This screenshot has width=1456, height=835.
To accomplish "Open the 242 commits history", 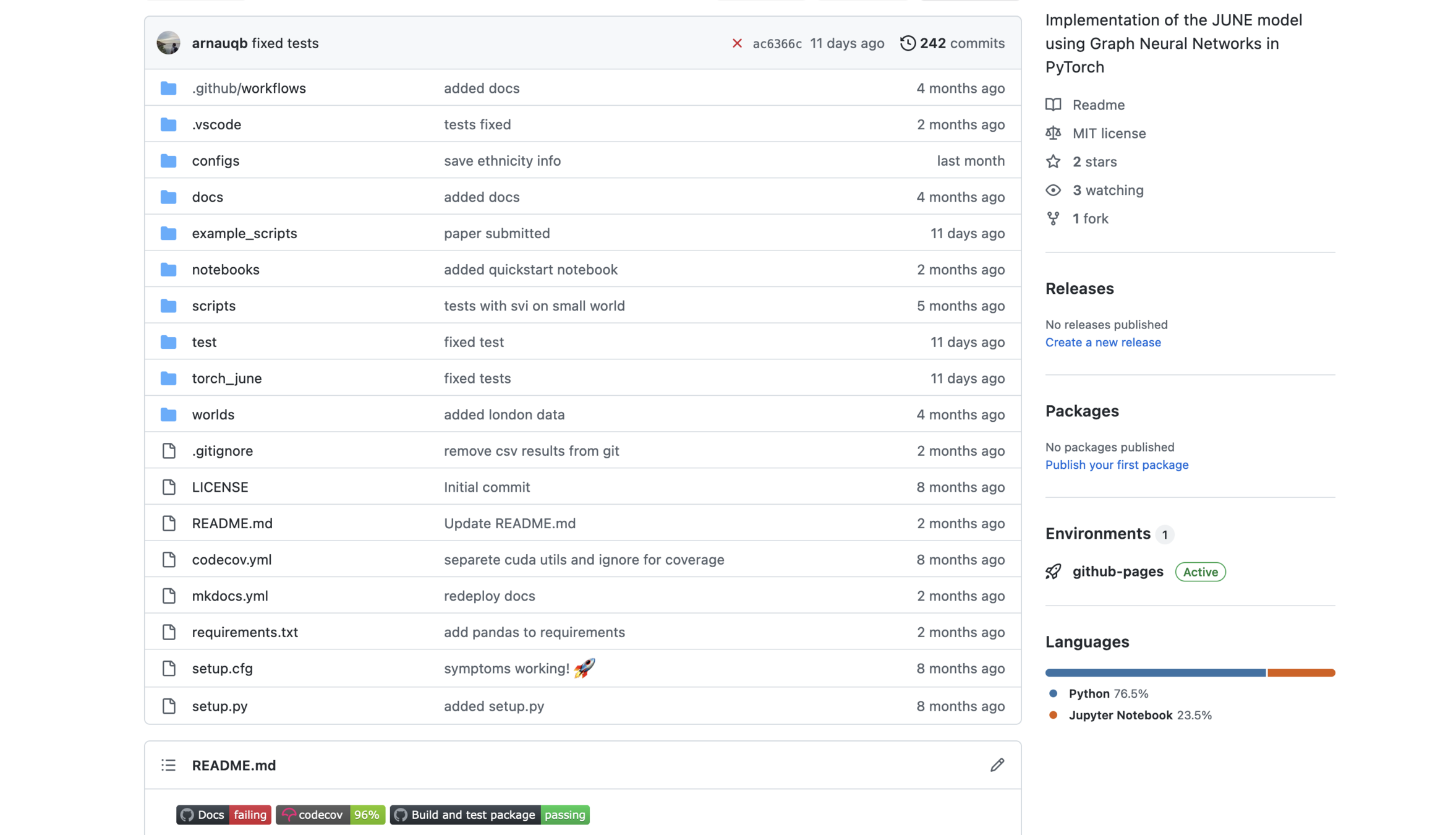I will pyautogui.click(x=961, y=43).
